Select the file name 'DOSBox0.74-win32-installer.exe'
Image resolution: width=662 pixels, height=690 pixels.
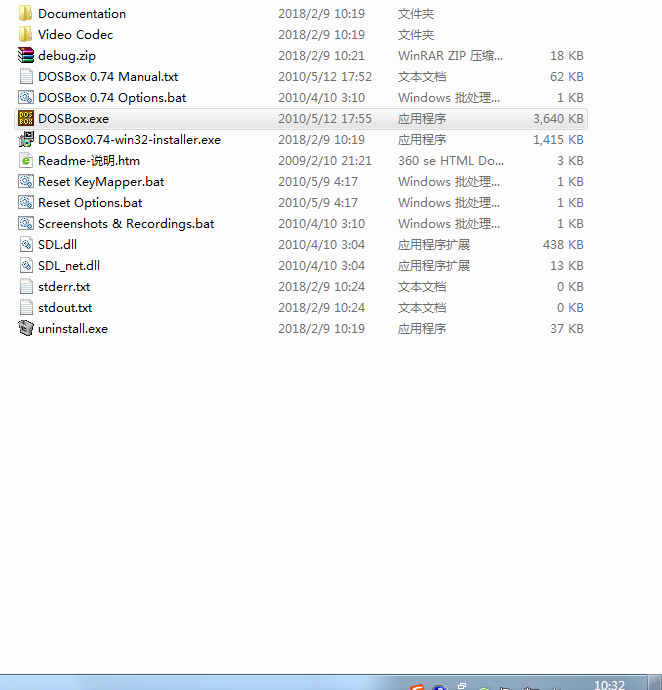coord(129,140)
